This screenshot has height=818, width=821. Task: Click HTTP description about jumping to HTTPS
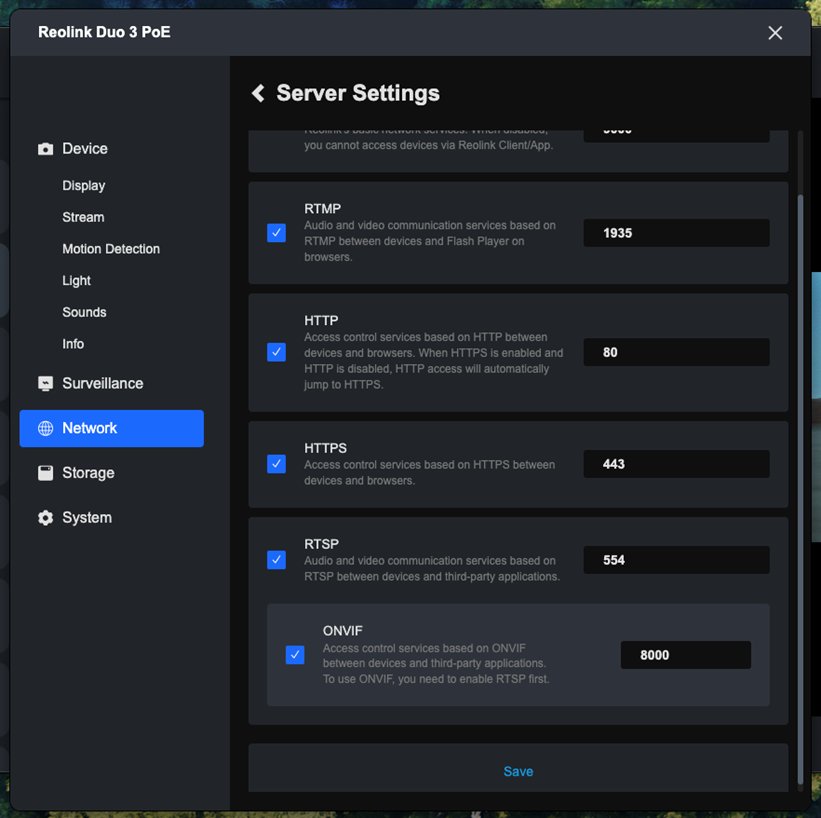coord(434,361)
